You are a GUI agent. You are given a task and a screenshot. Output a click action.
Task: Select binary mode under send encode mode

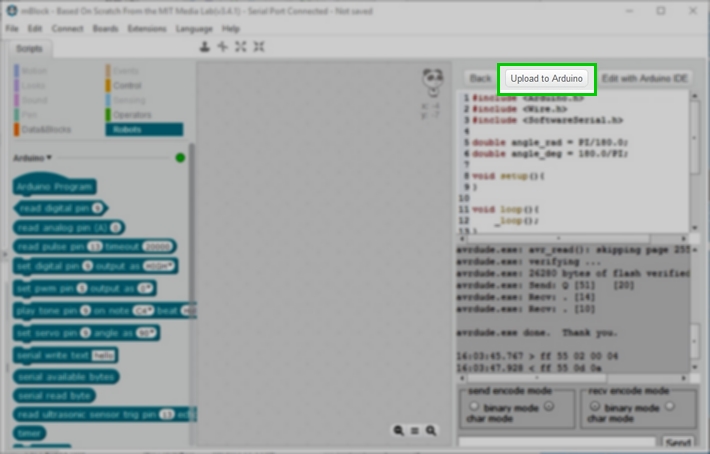[474, 406]
